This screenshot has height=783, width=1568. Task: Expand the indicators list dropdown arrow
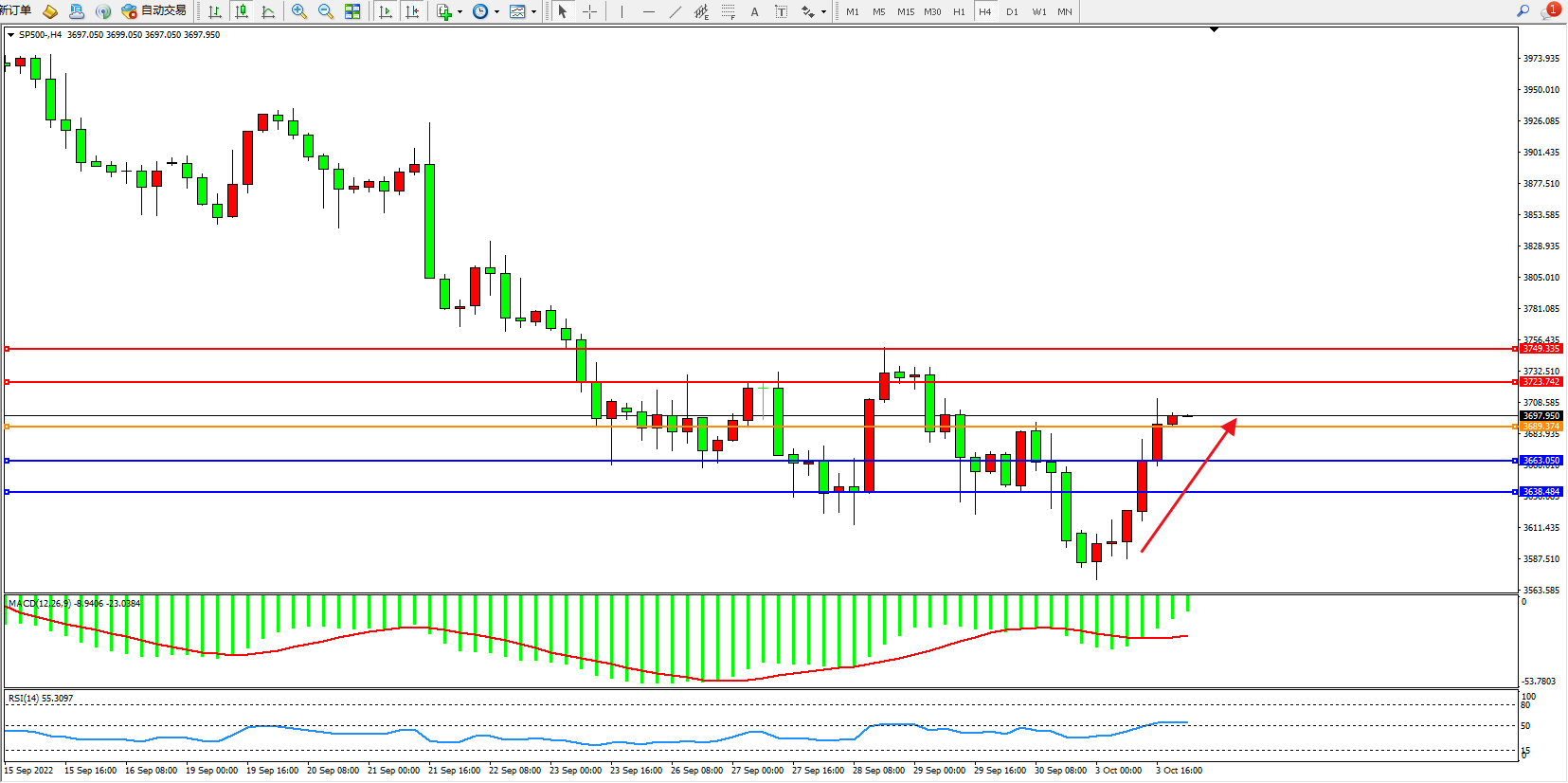[x=460, y=12]
